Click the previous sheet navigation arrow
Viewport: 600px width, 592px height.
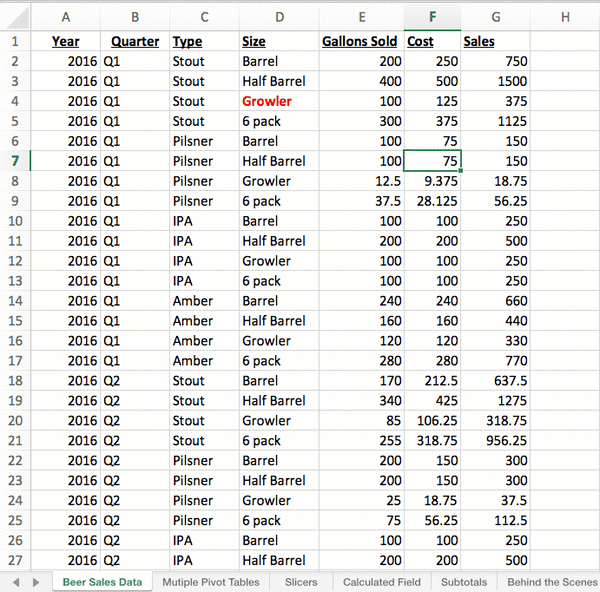(15, 582)
